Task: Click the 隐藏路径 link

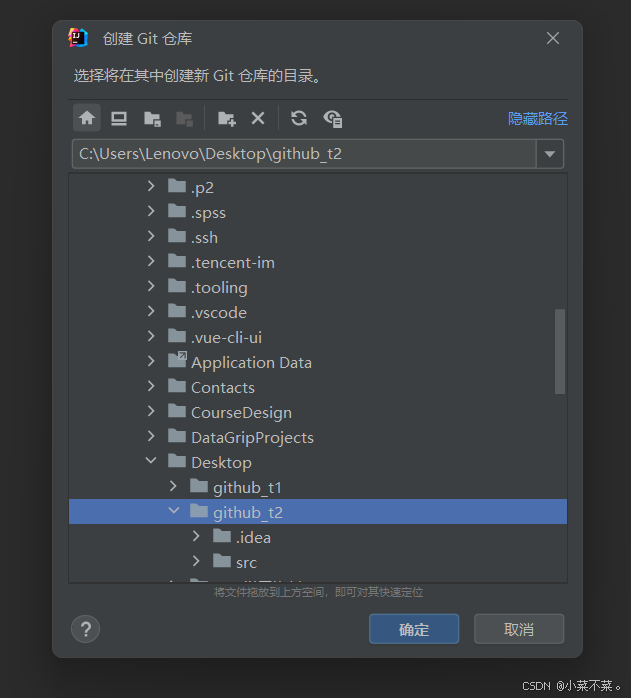Action: tap(537, 118)
